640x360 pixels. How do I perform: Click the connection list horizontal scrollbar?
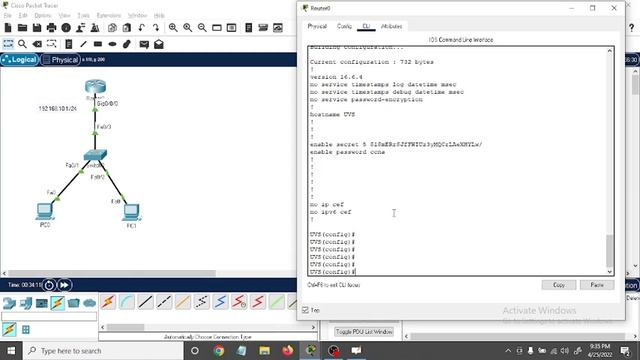click(126, 327)
